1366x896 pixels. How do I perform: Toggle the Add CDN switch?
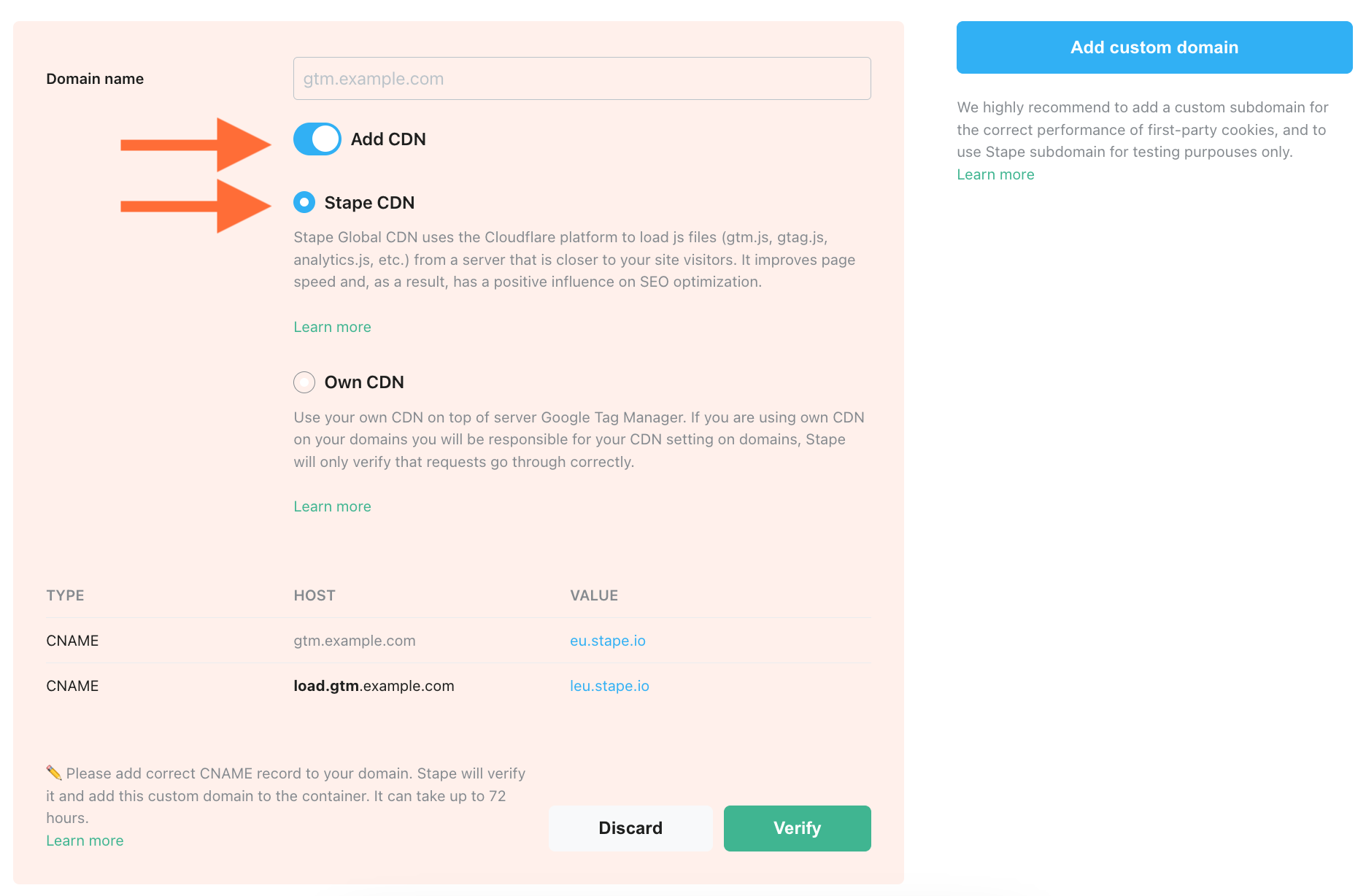click(x=317, y=139)
